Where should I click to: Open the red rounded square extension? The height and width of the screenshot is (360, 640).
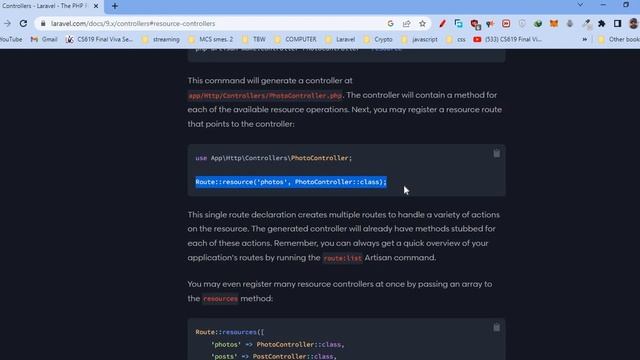[x=506, y=24]
